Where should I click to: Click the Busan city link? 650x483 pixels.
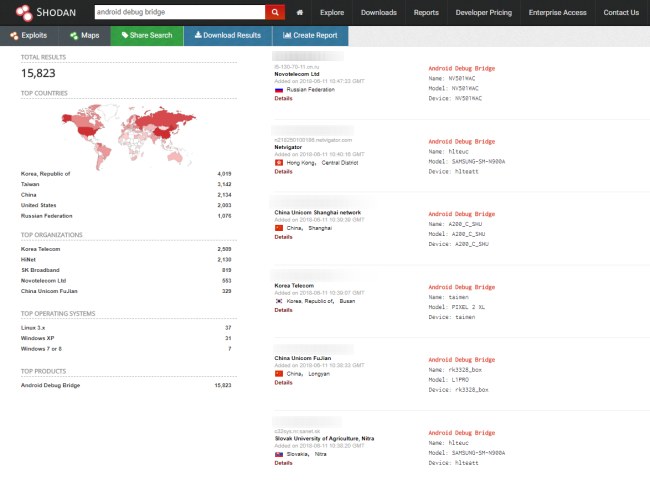347,301
